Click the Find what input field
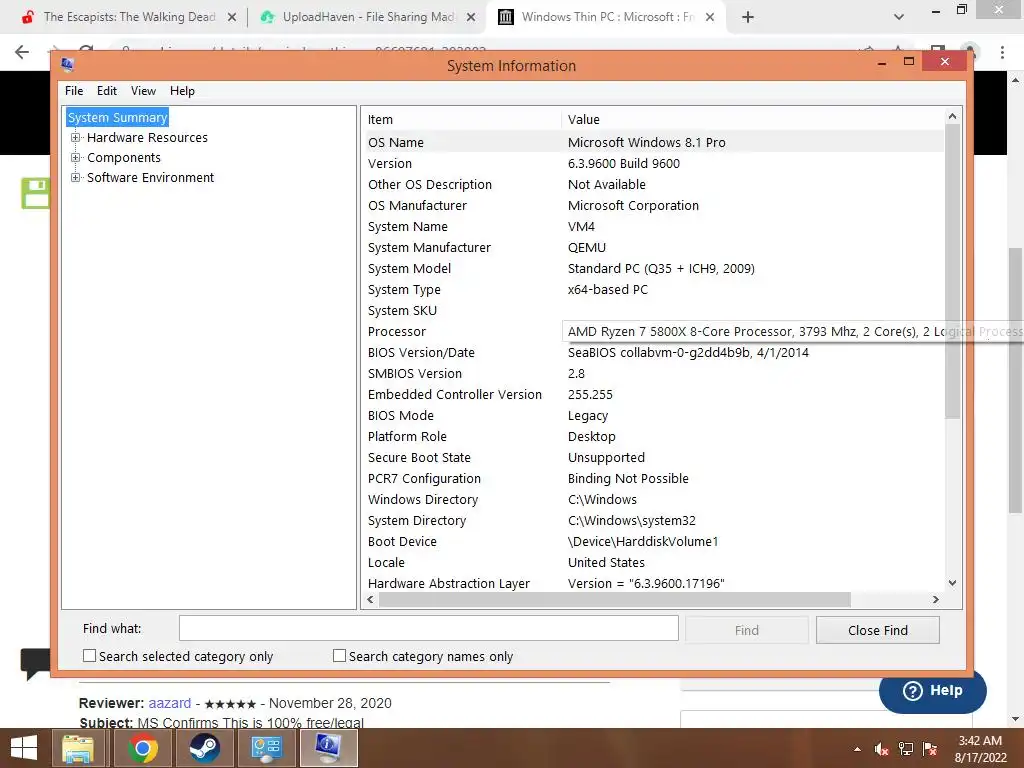1024x768 pixels. pyautogui.click(x=428, y=628)
